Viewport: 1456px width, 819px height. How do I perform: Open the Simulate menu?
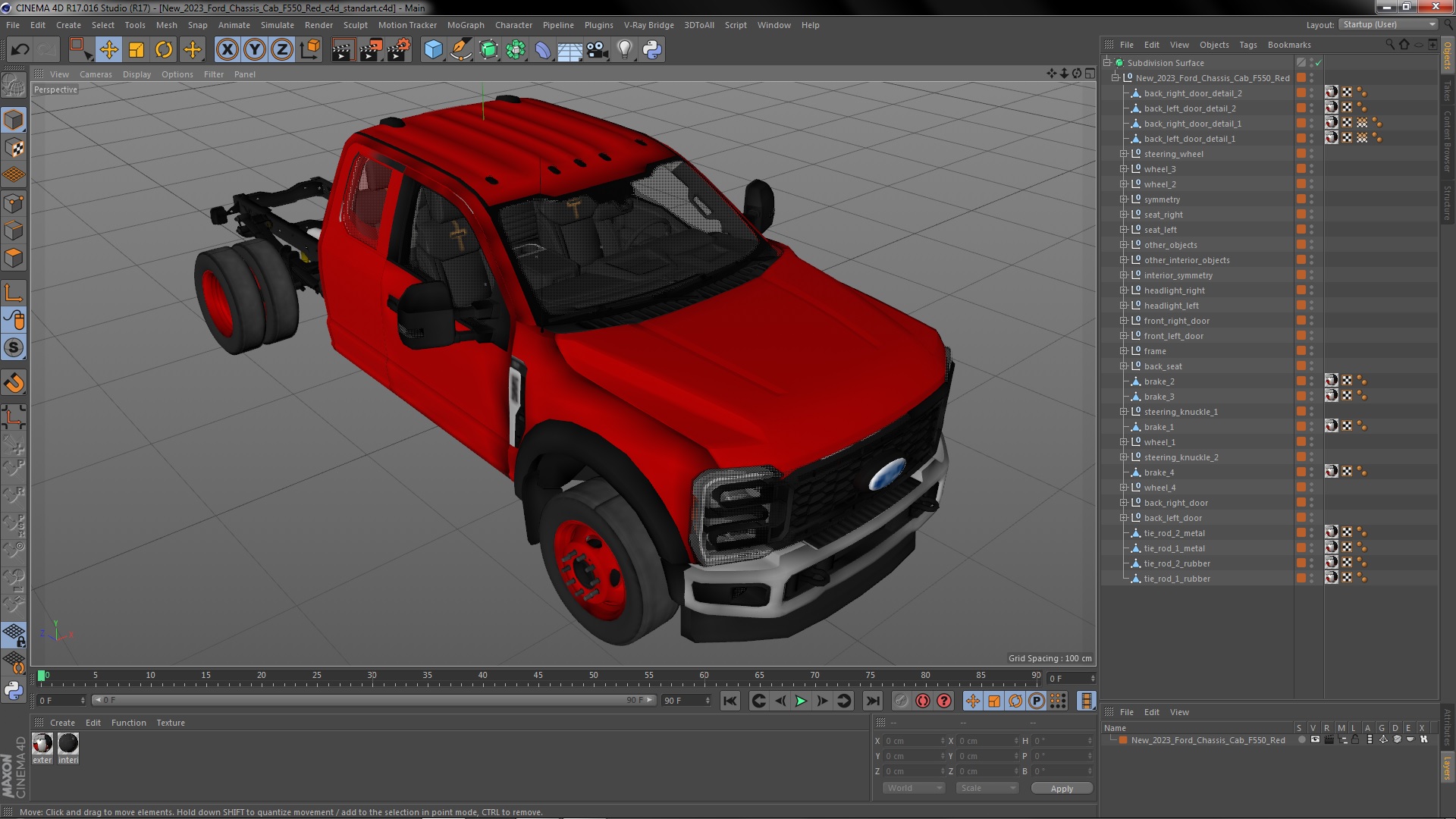pyautogui.click(x=277, y=25)
